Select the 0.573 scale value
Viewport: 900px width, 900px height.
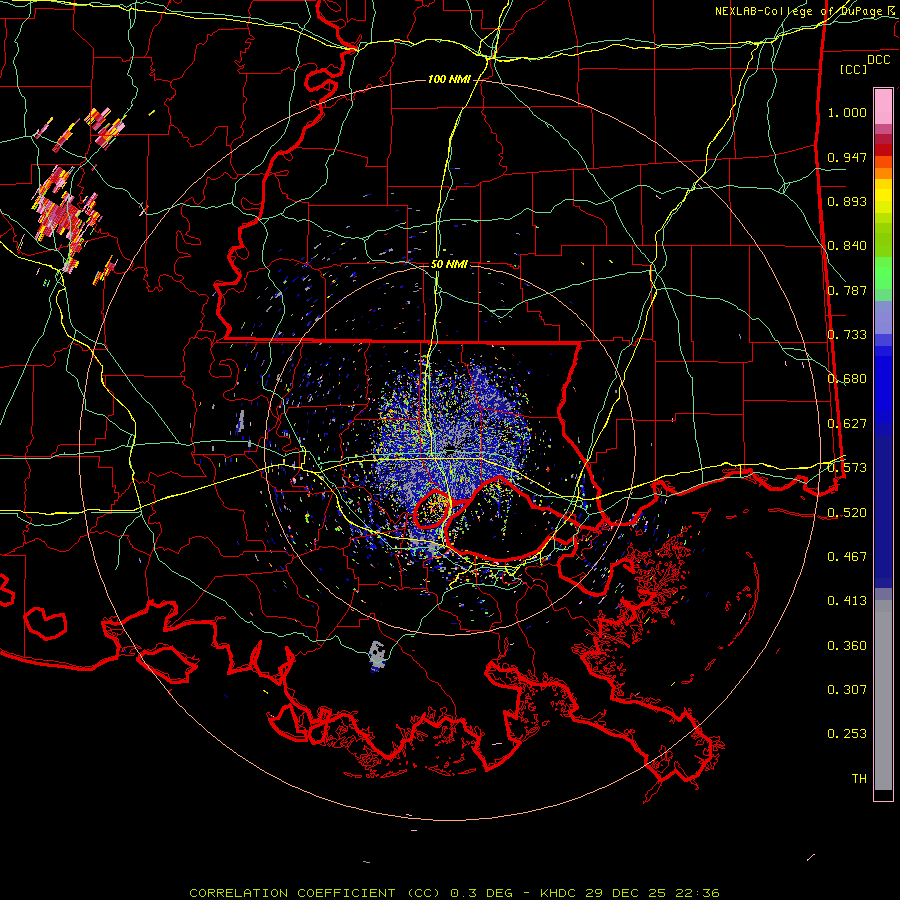pyautogui.click(x=847, y=468)
